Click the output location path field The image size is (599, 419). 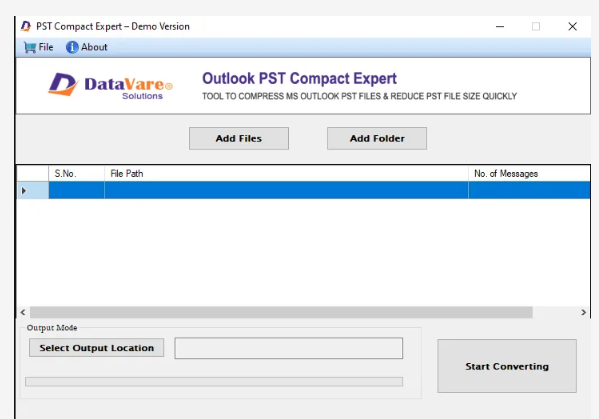(x=288, y=348)
